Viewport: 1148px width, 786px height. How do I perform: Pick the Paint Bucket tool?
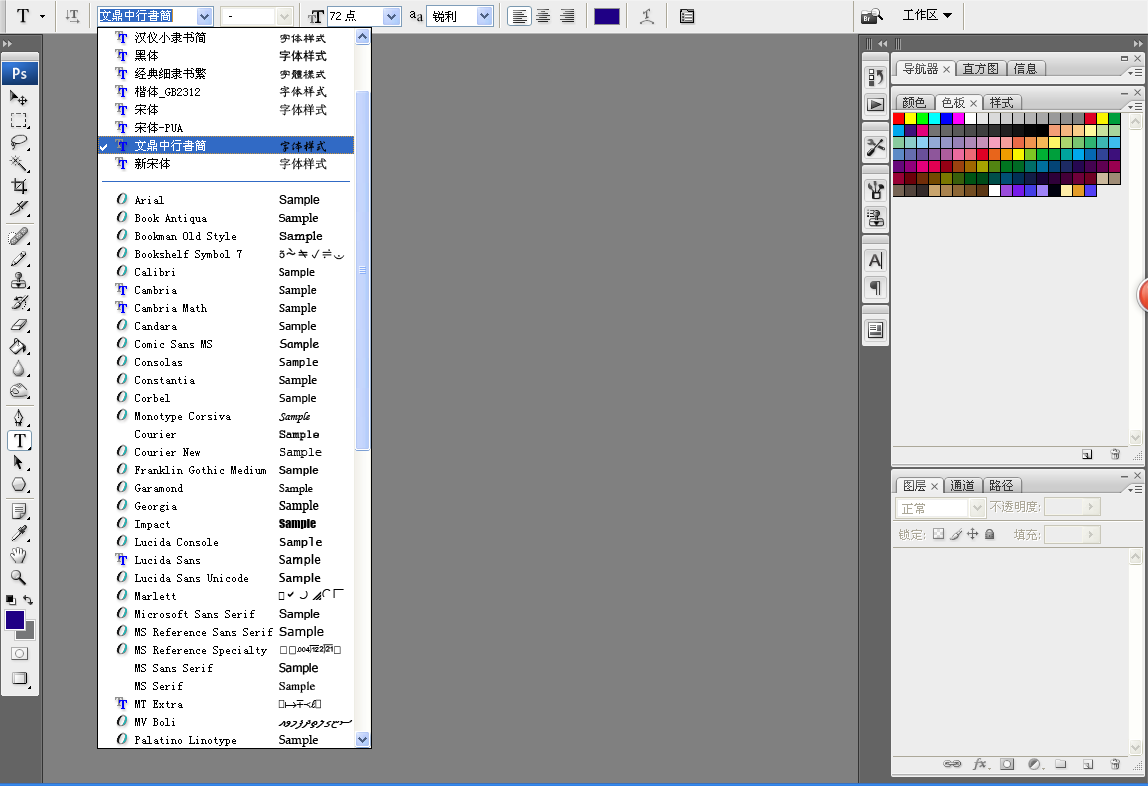pos(18,346)
